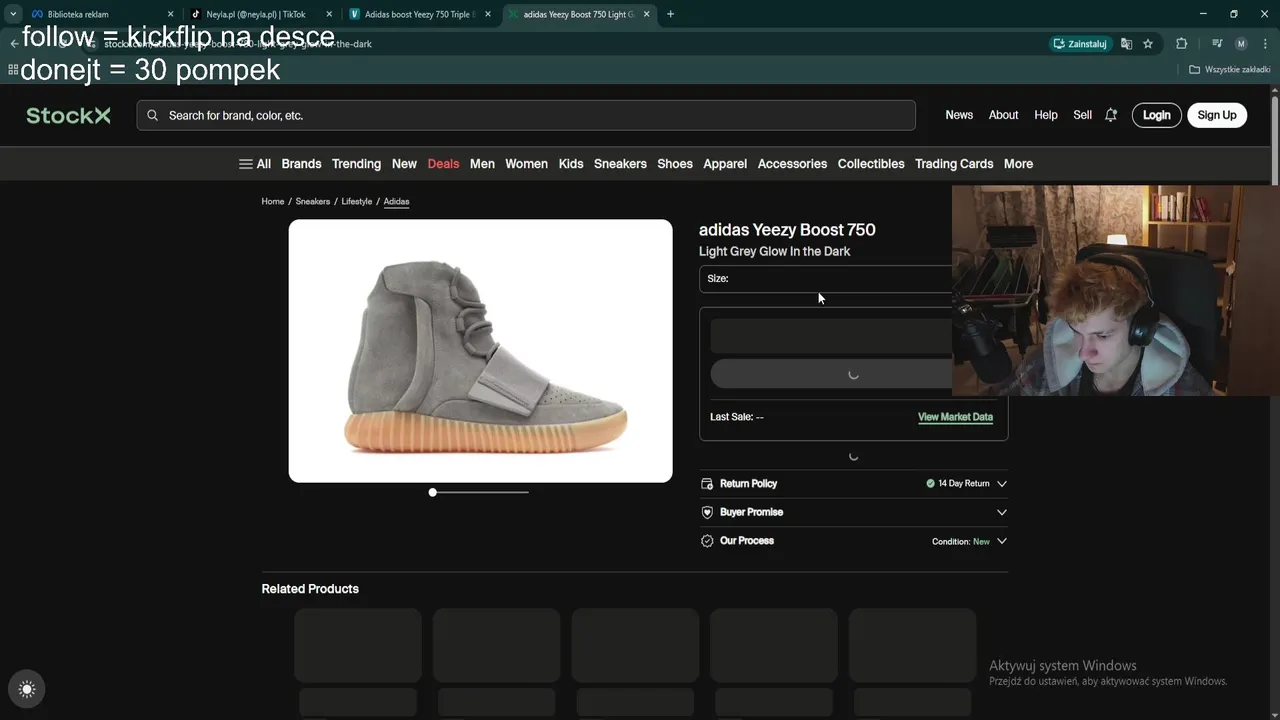Screen dimensions: 1280x720
Task: Open the browser profile M avatar
Action: pyautogui.click(x=1241, y=44)
